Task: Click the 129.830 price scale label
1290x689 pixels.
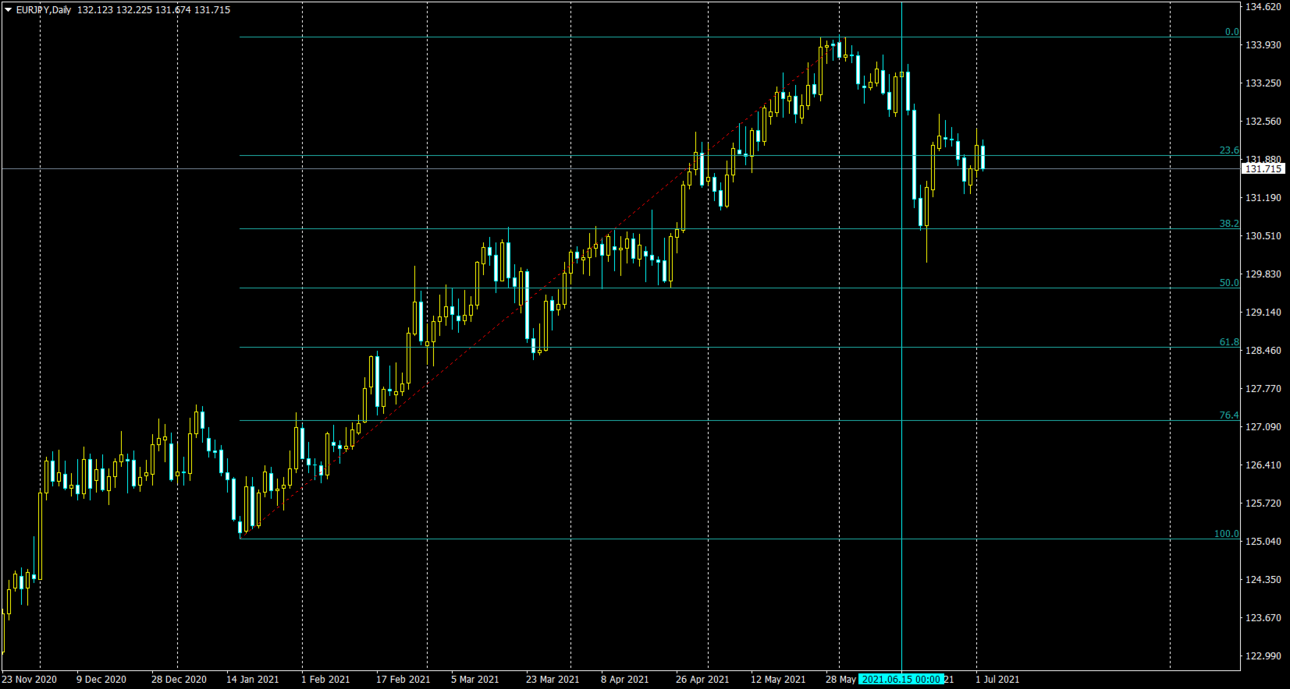Action: coord(1262,274)
